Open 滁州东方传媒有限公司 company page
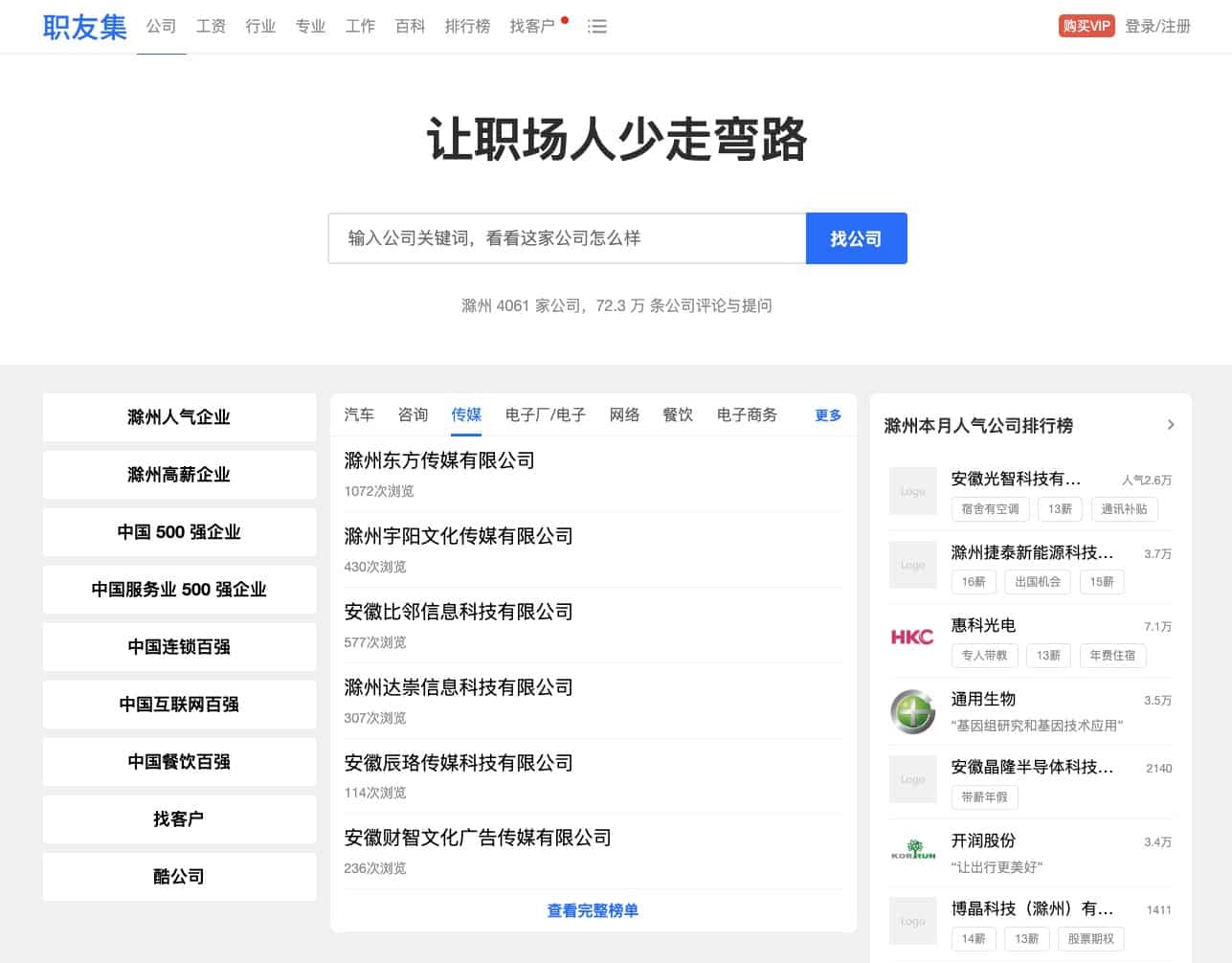This screenshot has height=963, width=1232. tap(439, 460)
